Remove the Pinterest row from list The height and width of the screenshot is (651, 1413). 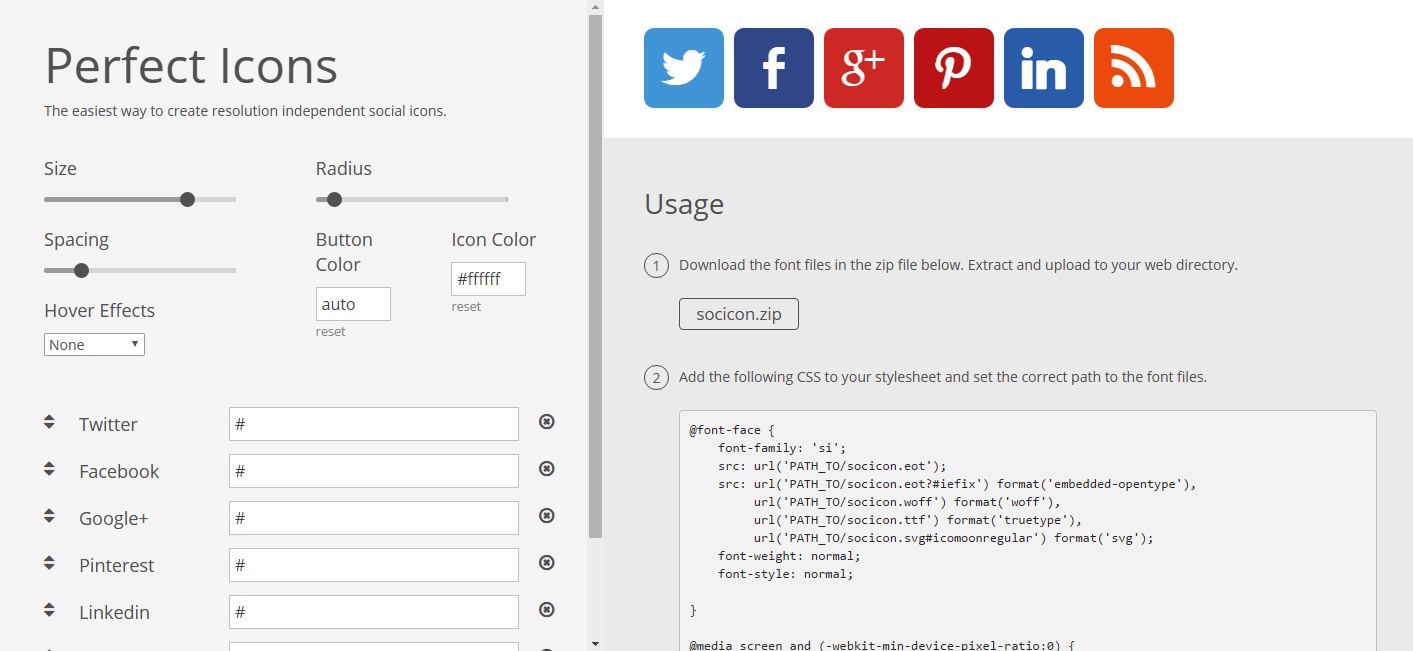tap(547, 563)
